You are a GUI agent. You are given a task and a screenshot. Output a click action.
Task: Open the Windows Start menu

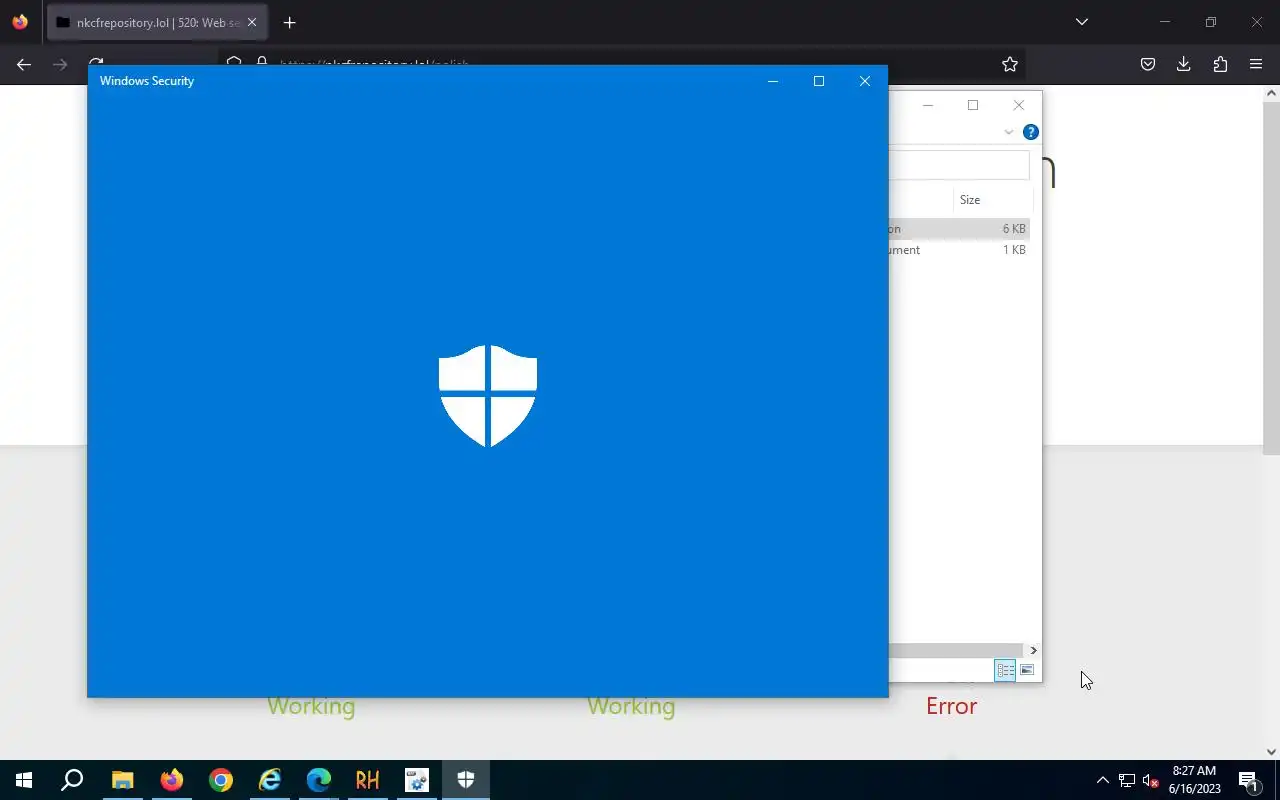pyautogui.click(x=24, y=780)
